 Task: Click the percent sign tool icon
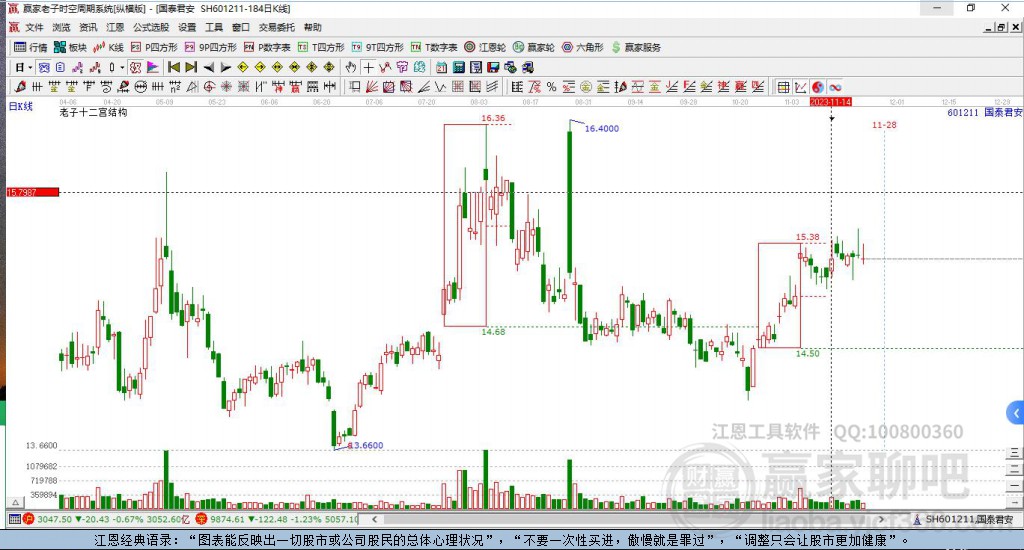pyautogui.click(x=552, y=86)
